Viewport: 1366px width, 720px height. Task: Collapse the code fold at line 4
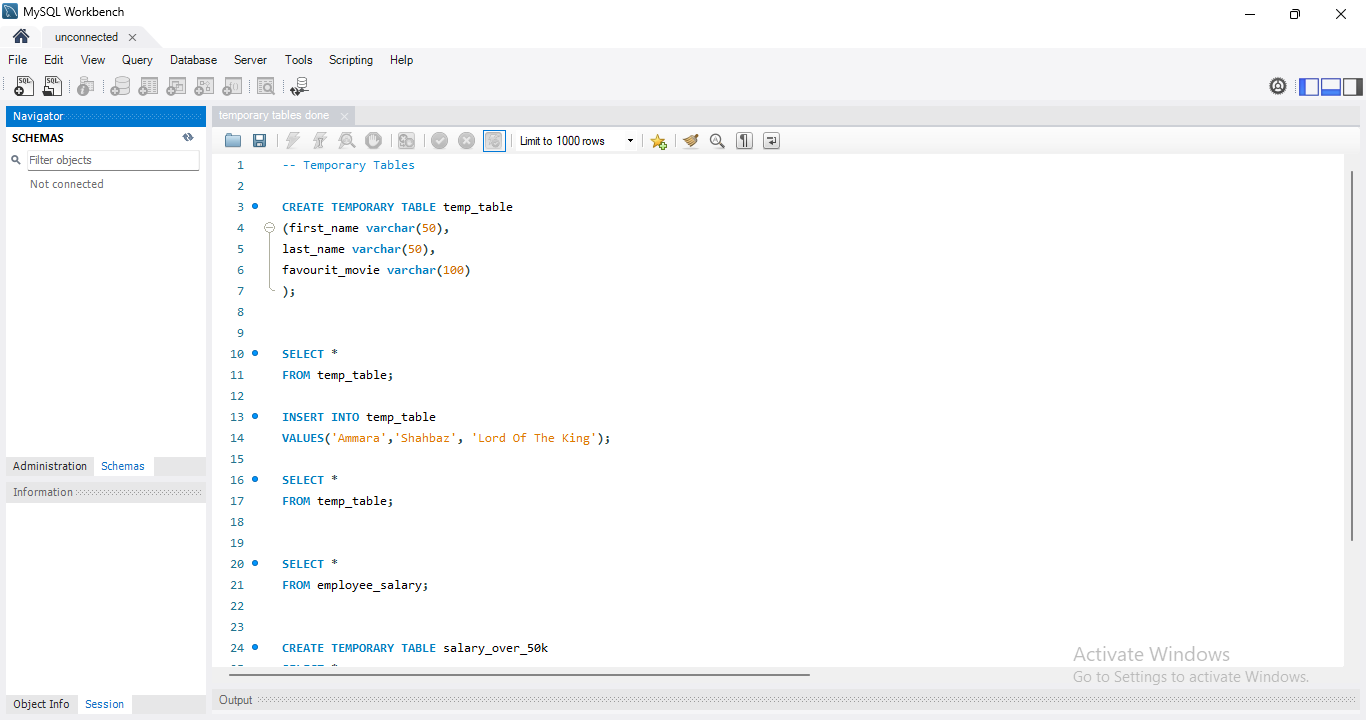pos(269,228)
